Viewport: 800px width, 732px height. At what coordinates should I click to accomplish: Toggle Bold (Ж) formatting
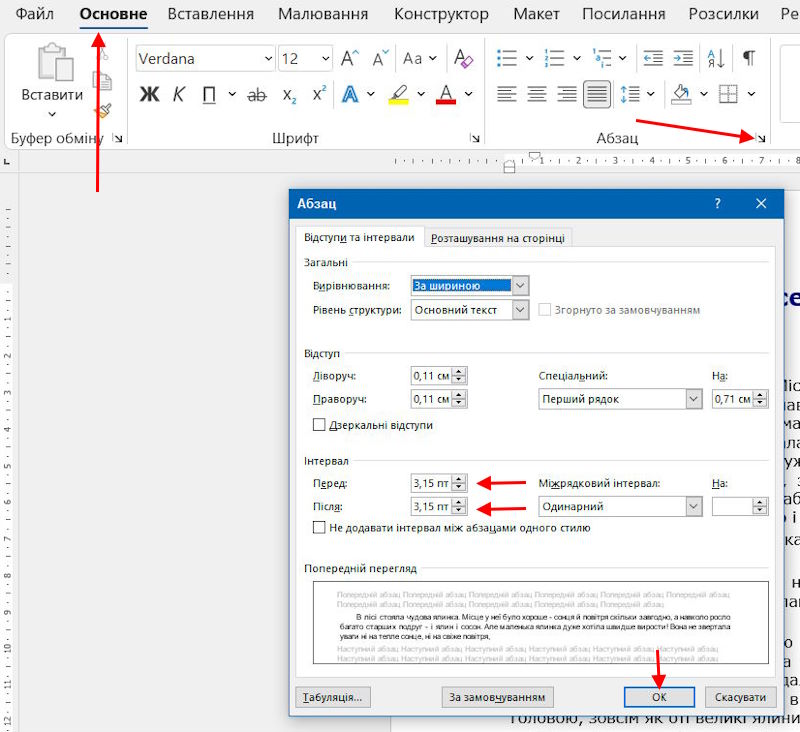(149, 94)
